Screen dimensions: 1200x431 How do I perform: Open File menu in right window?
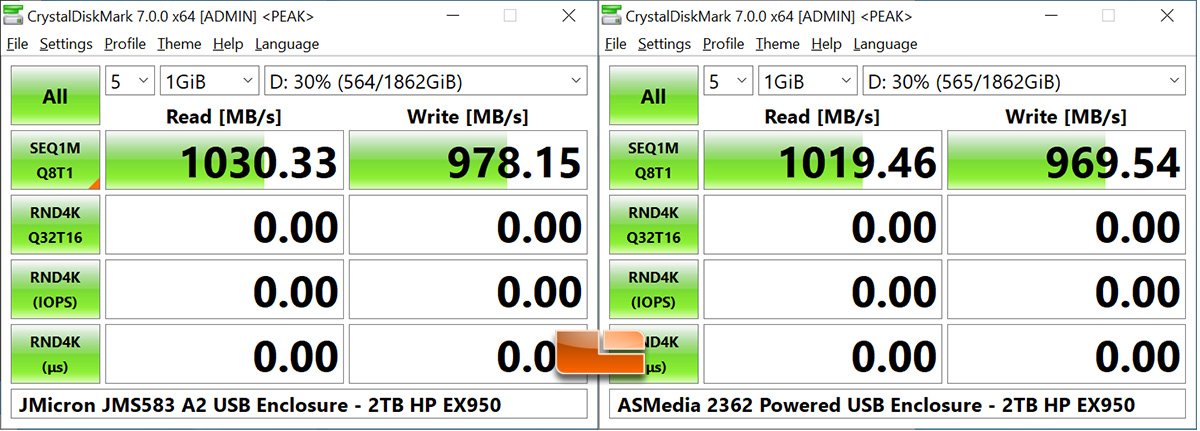[x=616, y=44]
